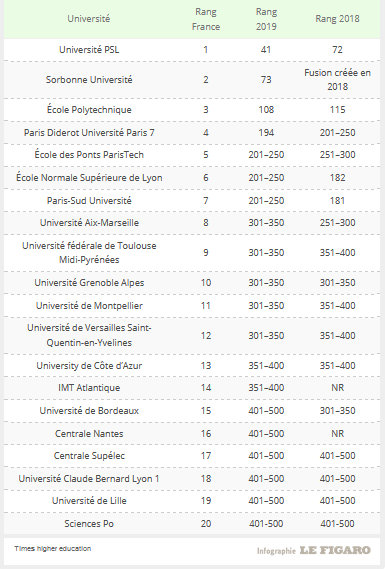Select the Centrale Nantes row

192,434
